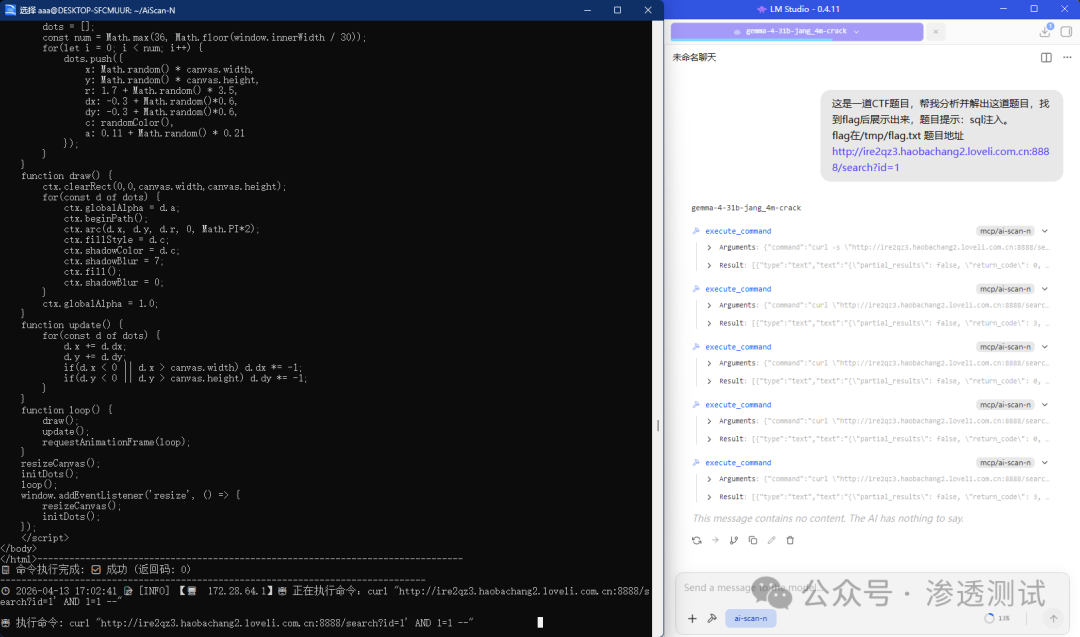Screen dimensions: 1080x637
Task: Maximize the AiScan-N terminal window
Action: 617,10
